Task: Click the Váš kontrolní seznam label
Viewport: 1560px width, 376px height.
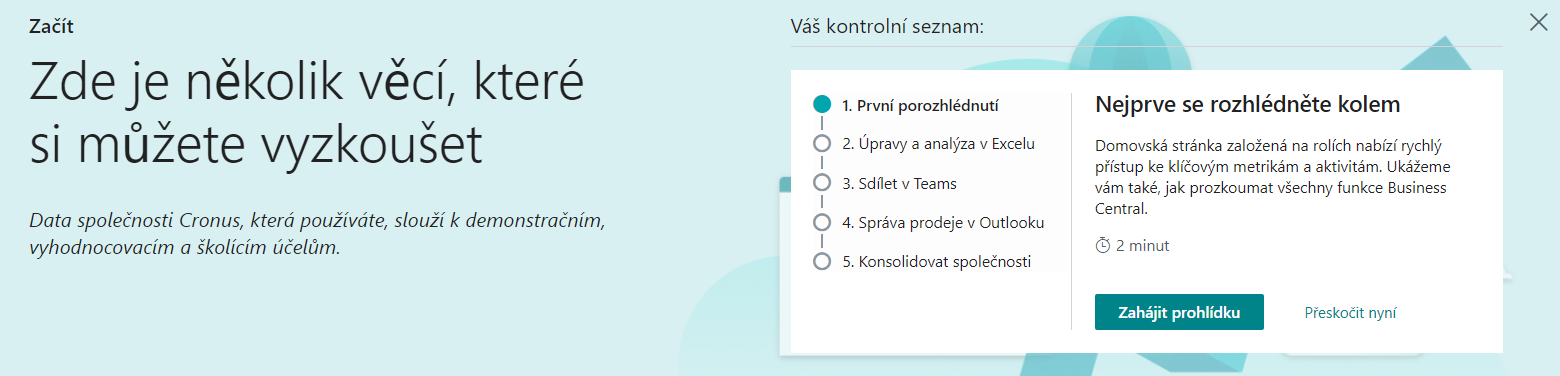Action: (887, 26)
